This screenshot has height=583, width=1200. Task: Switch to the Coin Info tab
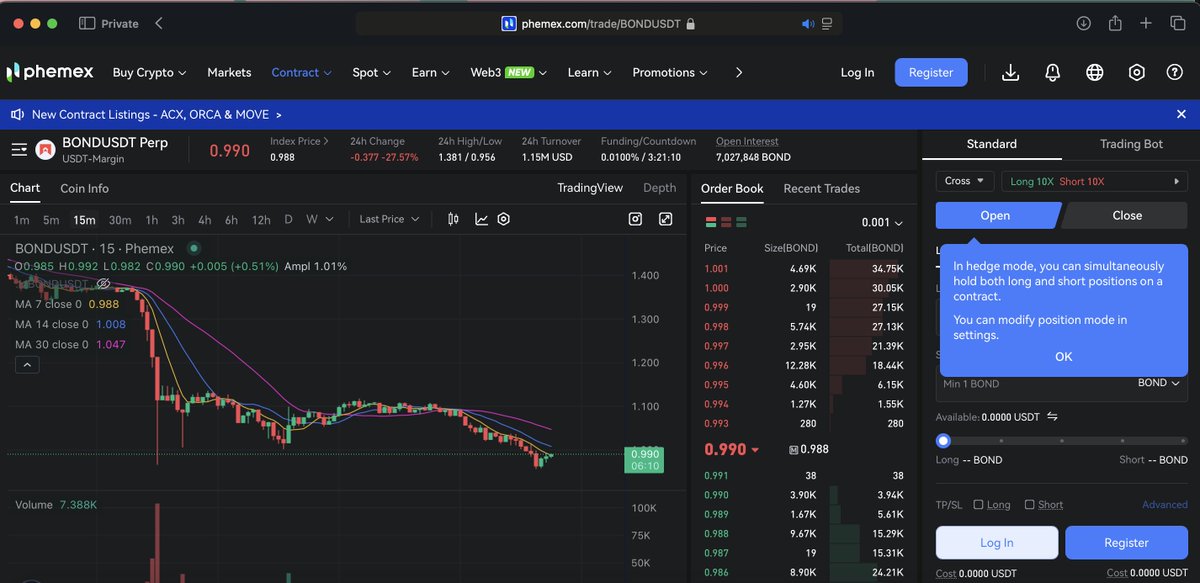tap(84, 188)
